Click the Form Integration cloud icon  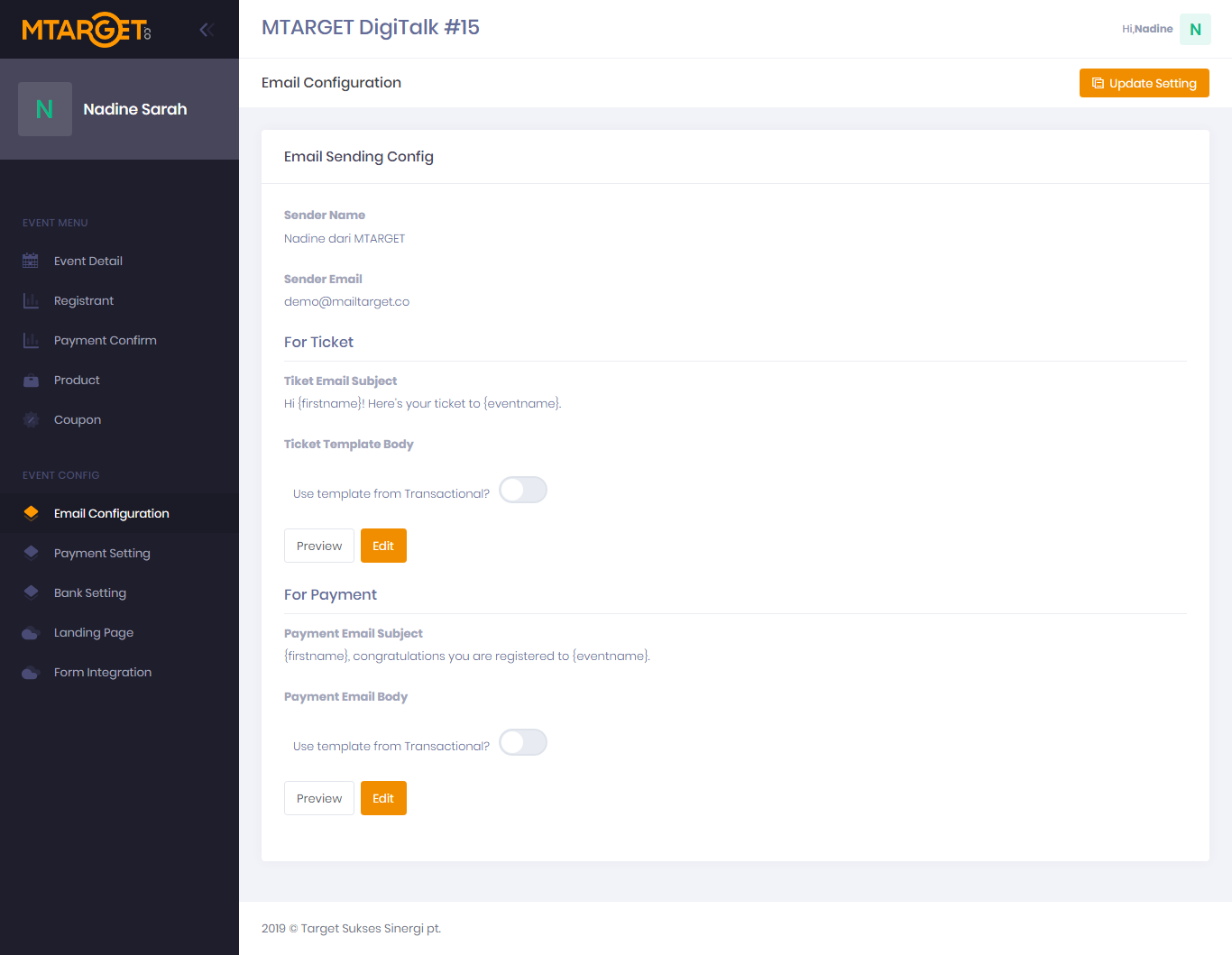[31, 672]
